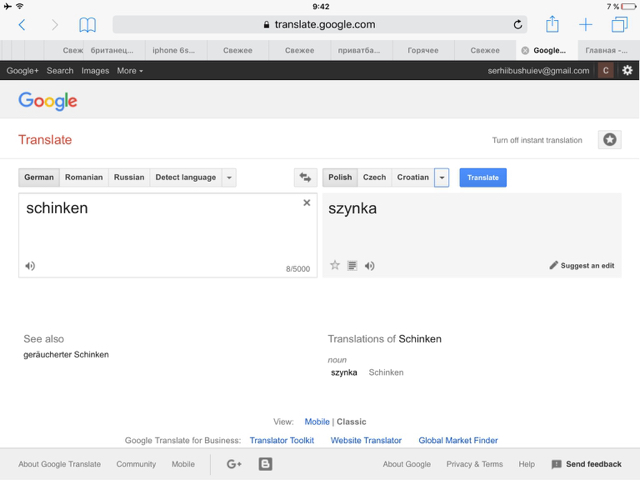
Task: Select Croatian as target language
Action: pyautogui.click(x=413, y=178)
